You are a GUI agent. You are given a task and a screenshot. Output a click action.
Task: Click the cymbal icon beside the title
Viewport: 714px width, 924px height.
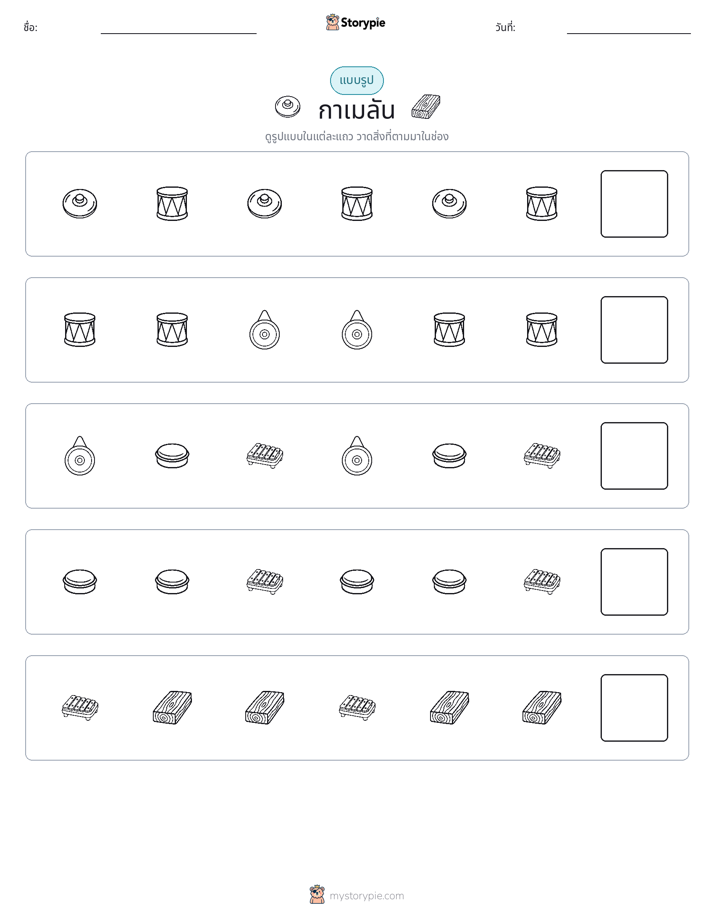point(287,107)
